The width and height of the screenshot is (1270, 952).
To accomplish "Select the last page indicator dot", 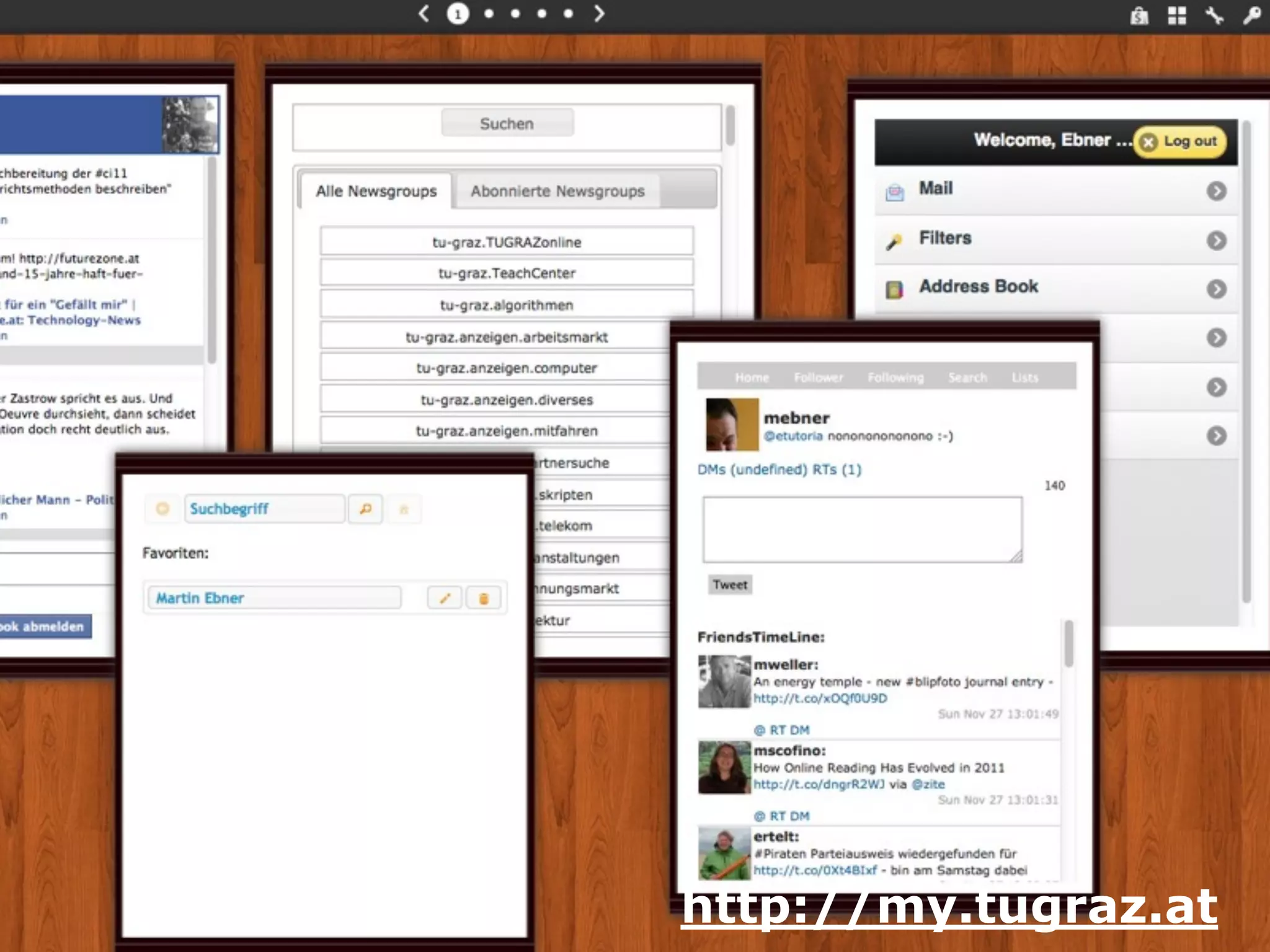I will pyautogui.click(x=568, y=14).
